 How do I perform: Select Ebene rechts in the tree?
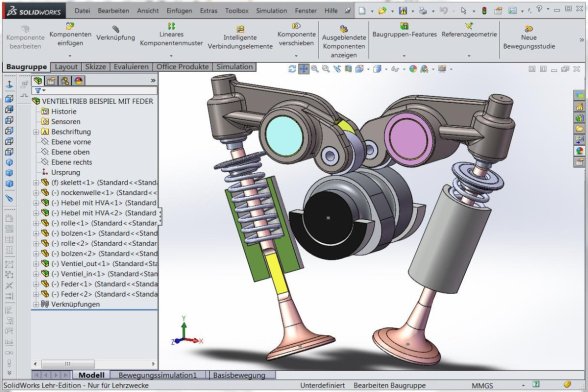click(72, 162)
